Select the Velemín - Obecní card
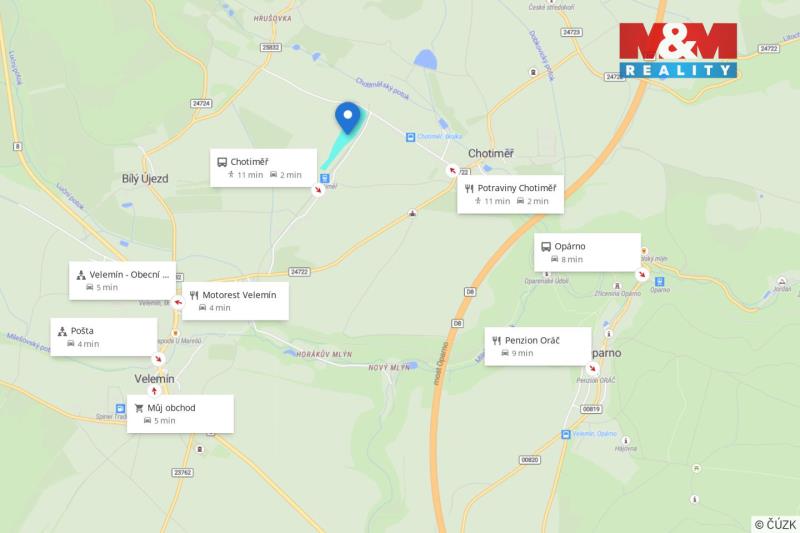 pyautogui.click(x=122, y=281)
